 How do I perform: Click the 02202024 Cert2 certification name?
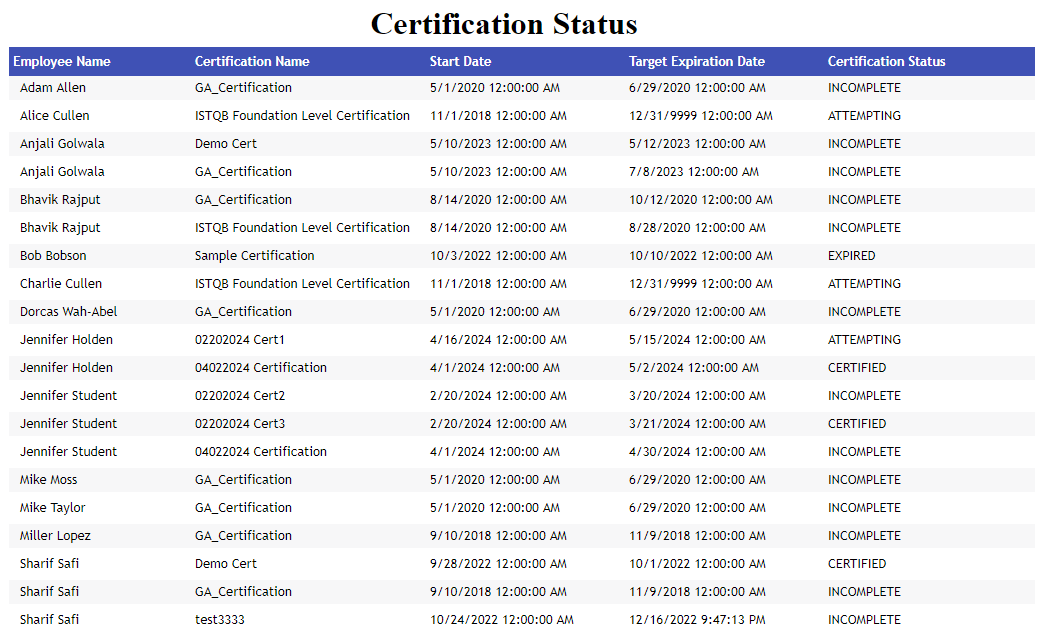pos(240,396)
